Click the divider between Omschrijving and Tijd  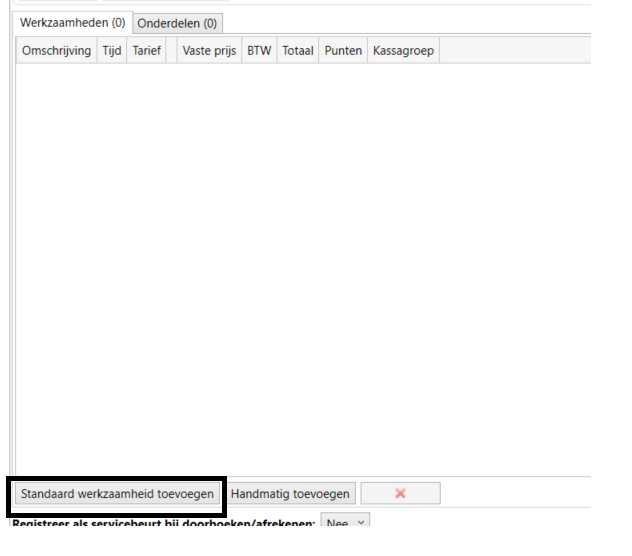pyautogui.click(x=97, y=51)
